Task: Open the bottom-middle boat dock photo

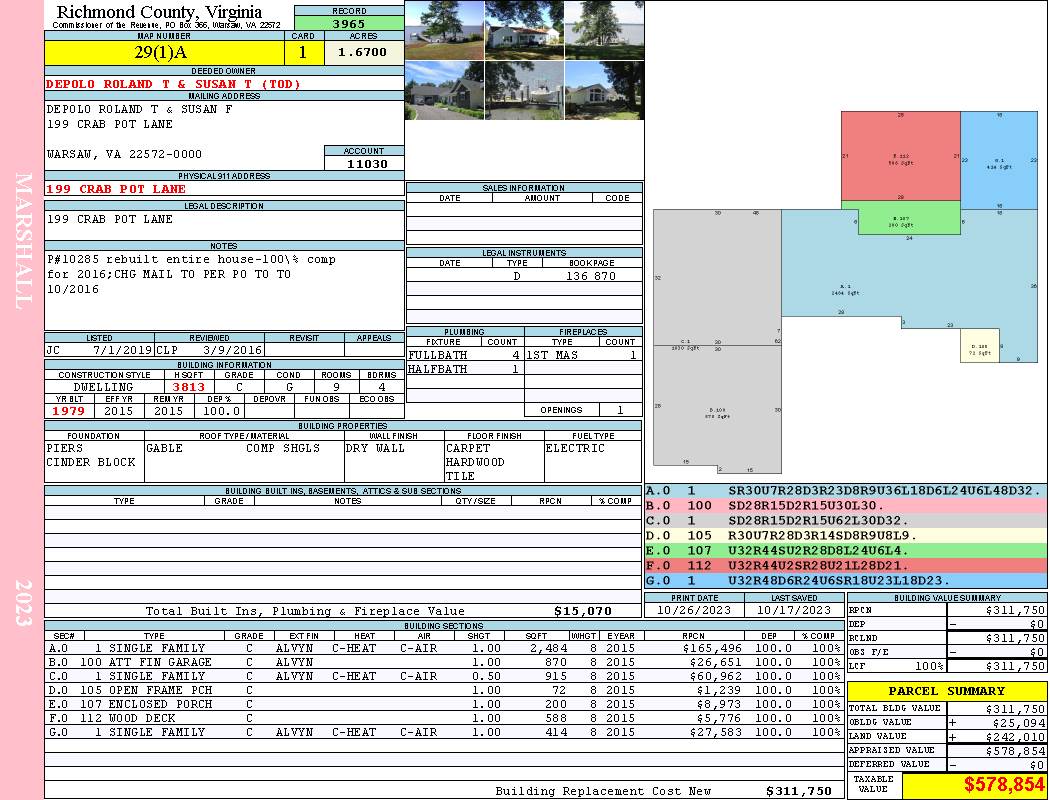Action: 524,90
